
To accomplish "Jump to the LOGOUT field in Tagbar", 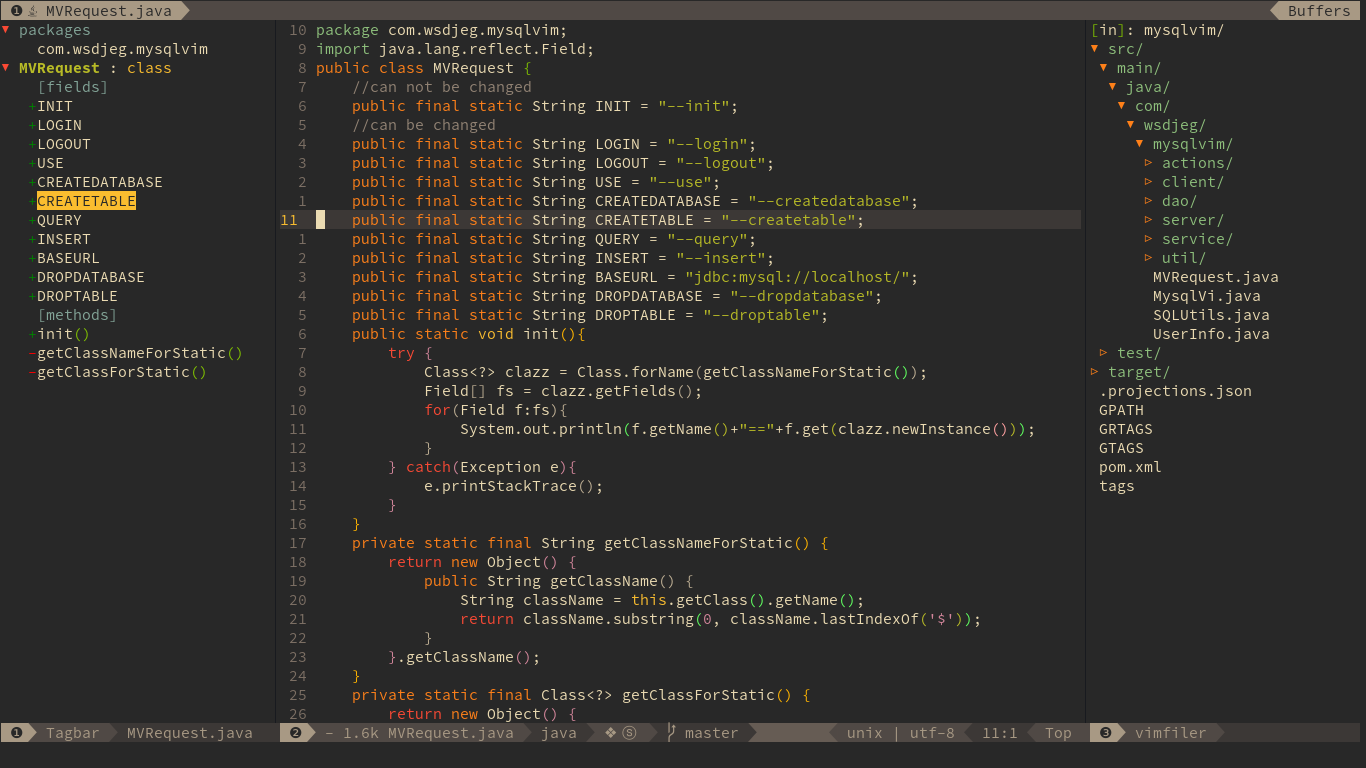I will (64, 144).
